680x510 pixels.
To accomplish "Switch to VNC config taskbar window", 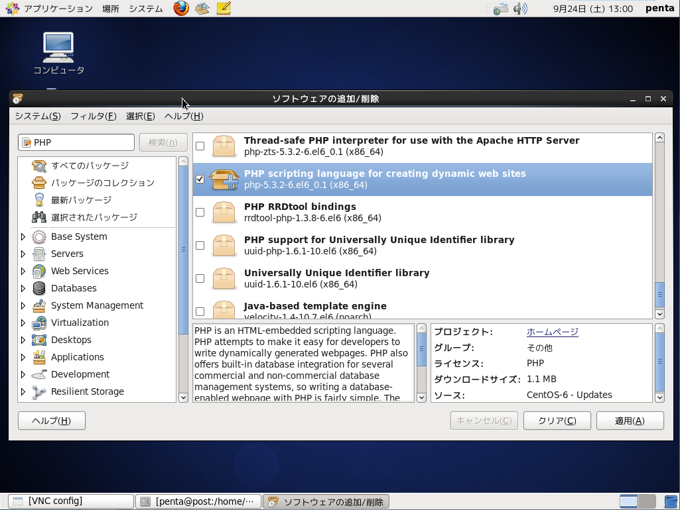I will tap(71, 501).
